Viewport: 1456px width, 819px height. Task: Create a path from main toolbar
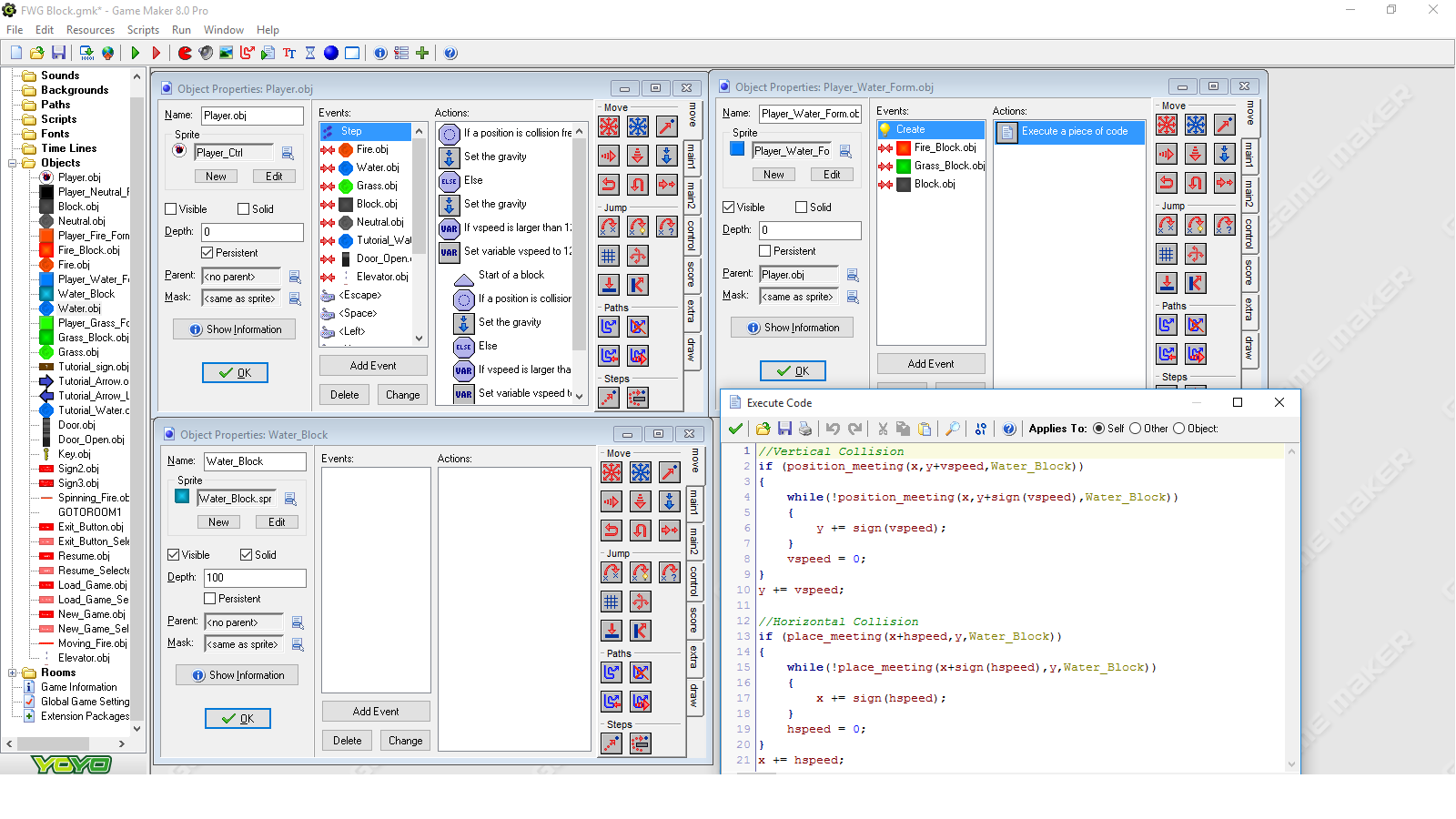pos(247,53)
